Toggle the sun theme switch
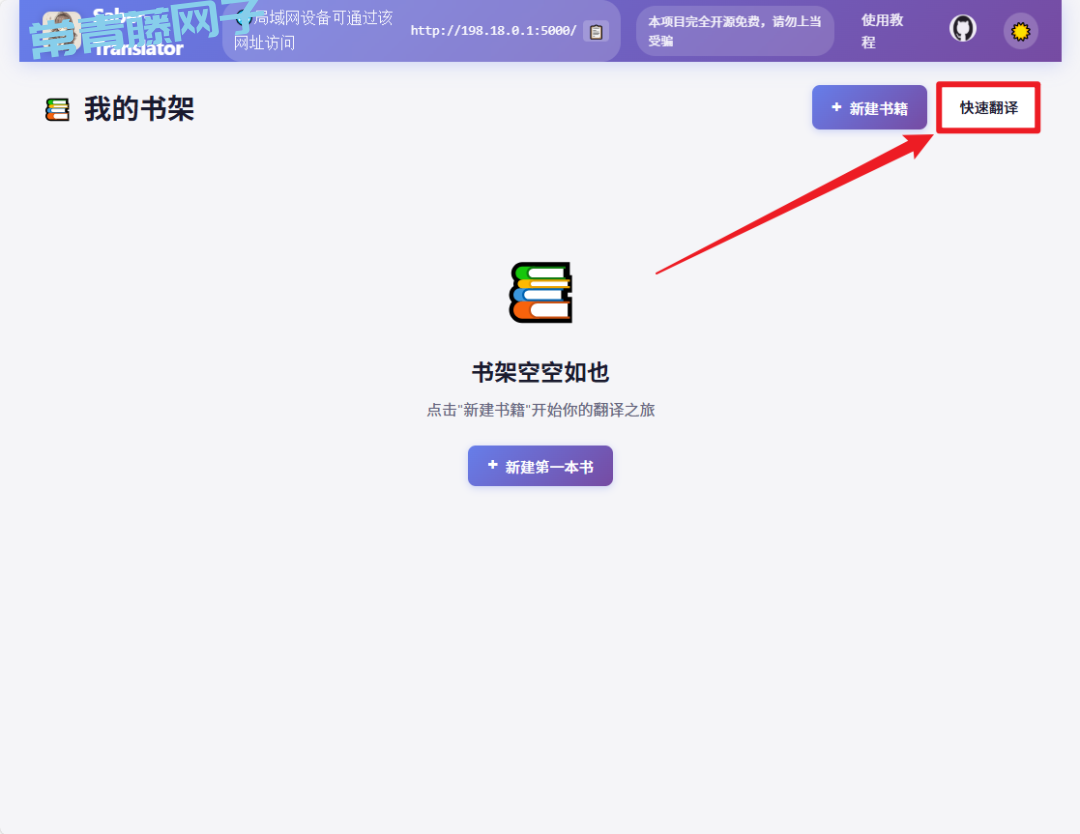The image size is (1080, 834). (x=1020, y=31)
